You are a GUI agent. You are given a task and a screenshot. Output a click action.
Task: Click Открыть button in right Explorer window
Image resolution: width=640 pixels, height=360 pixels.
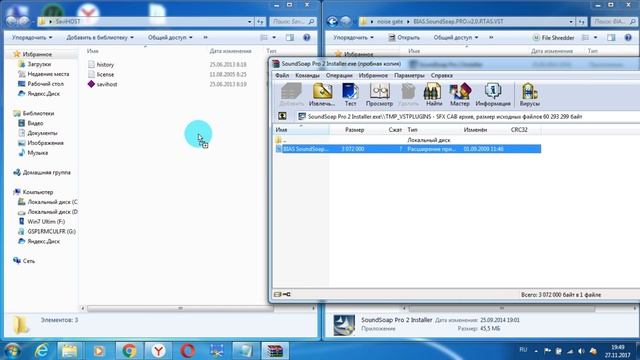[404, 38]
